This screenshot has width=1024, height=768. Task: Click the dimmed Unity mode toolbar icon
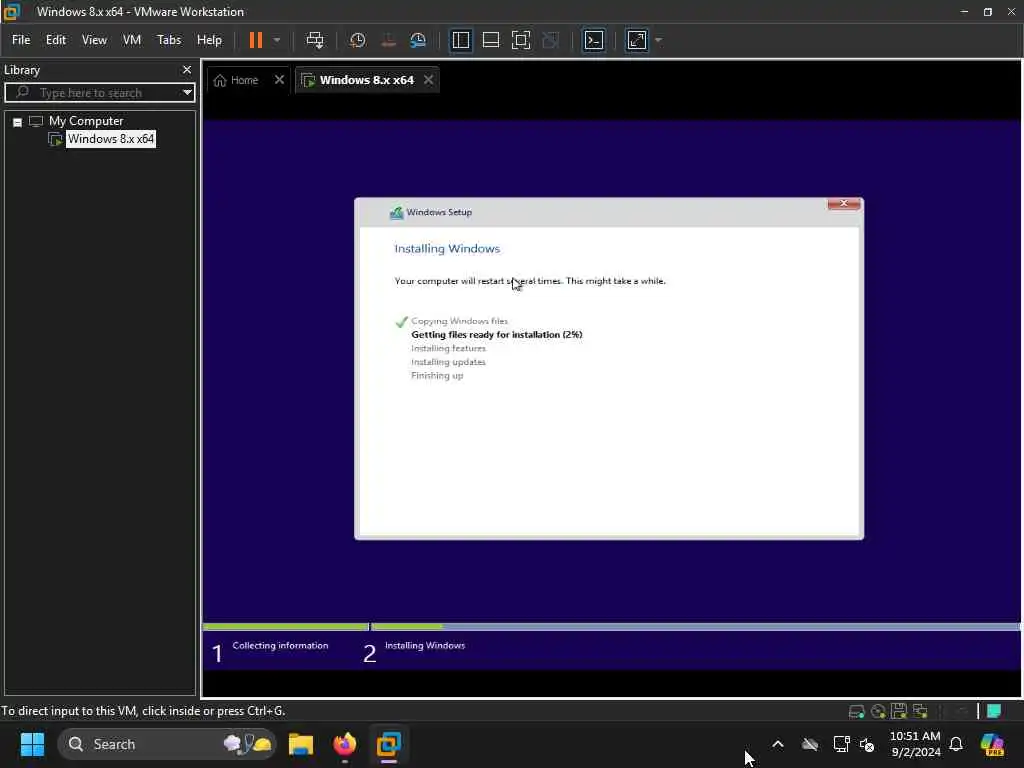tap(551, 40)
